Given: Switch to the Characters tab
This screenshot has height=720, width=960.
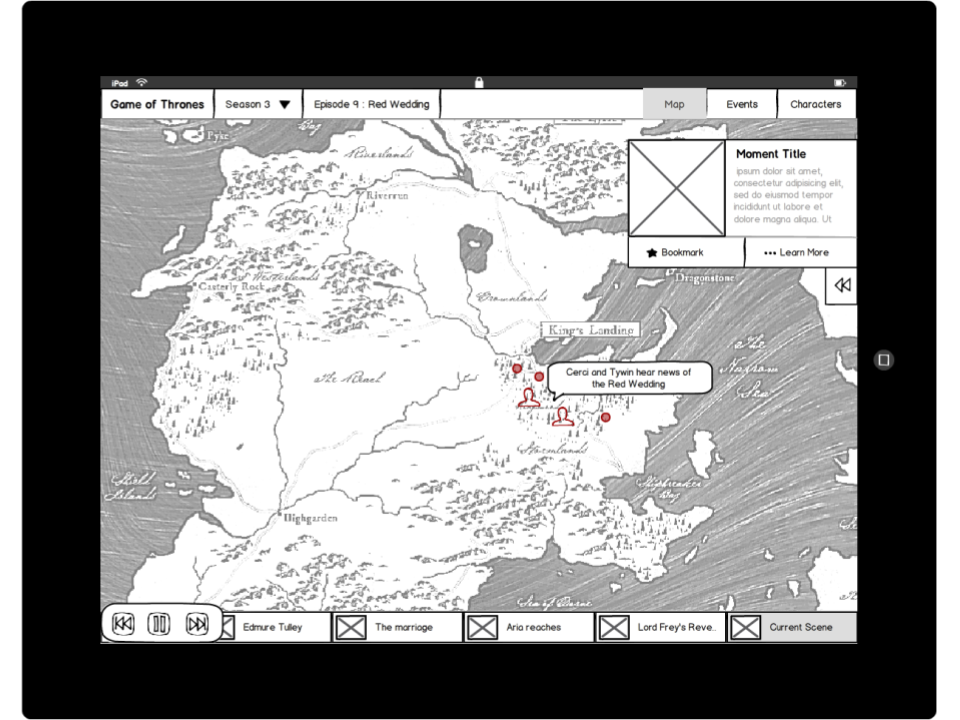Looking at the screenshot, I should 816,104.
